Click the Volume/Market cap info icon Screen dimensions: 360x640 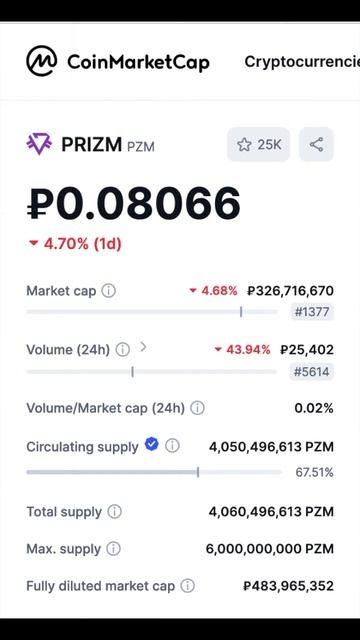(198, 408)
